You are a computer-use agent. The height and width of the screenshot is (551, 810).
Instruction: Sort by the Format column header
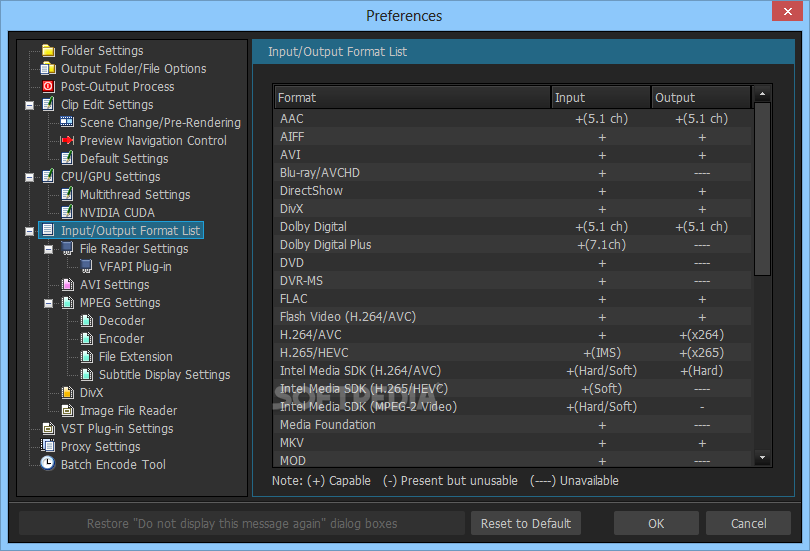pyautogui.click(x=412, y=98)
